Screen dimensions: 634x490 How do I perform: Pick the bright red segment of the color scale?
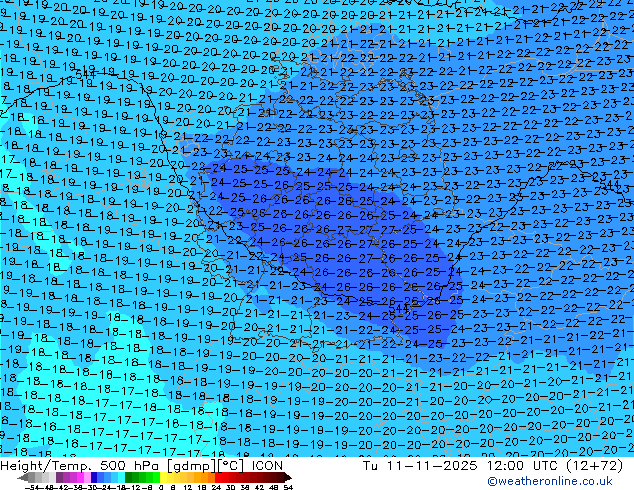point(218,477)
